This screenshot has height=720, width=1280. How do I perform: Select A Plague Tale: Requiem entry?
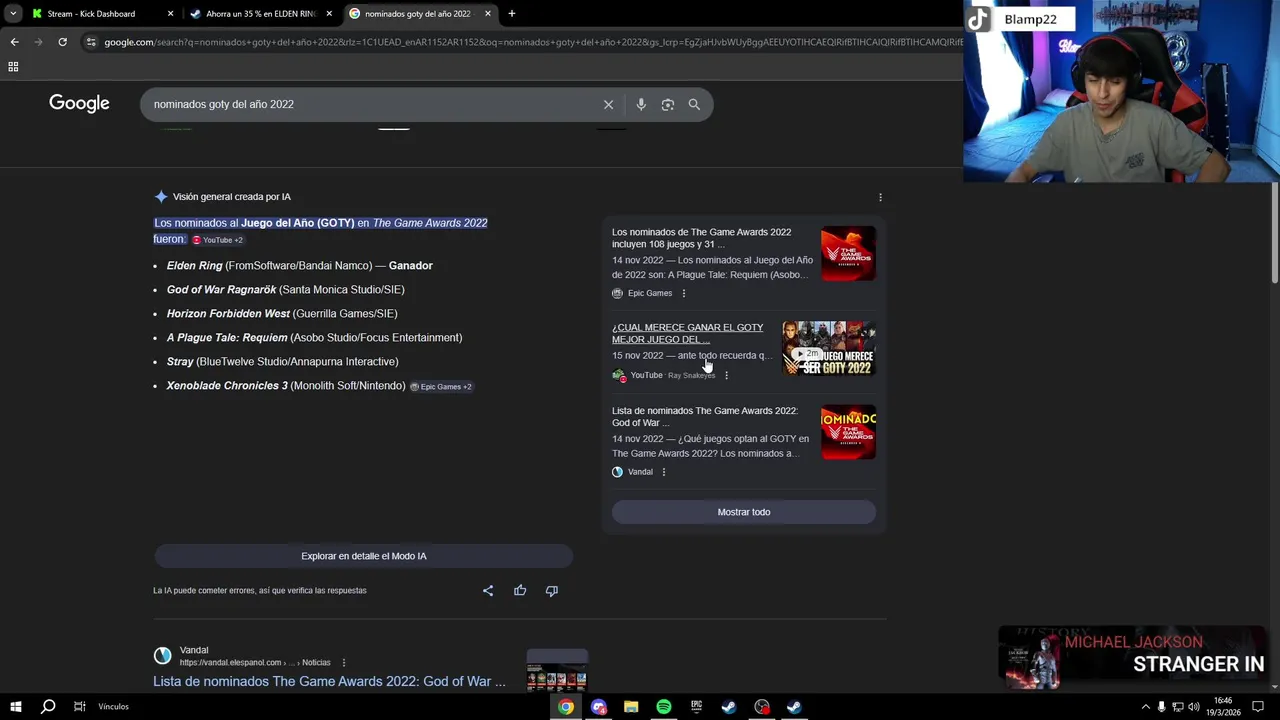click(314, 337)
